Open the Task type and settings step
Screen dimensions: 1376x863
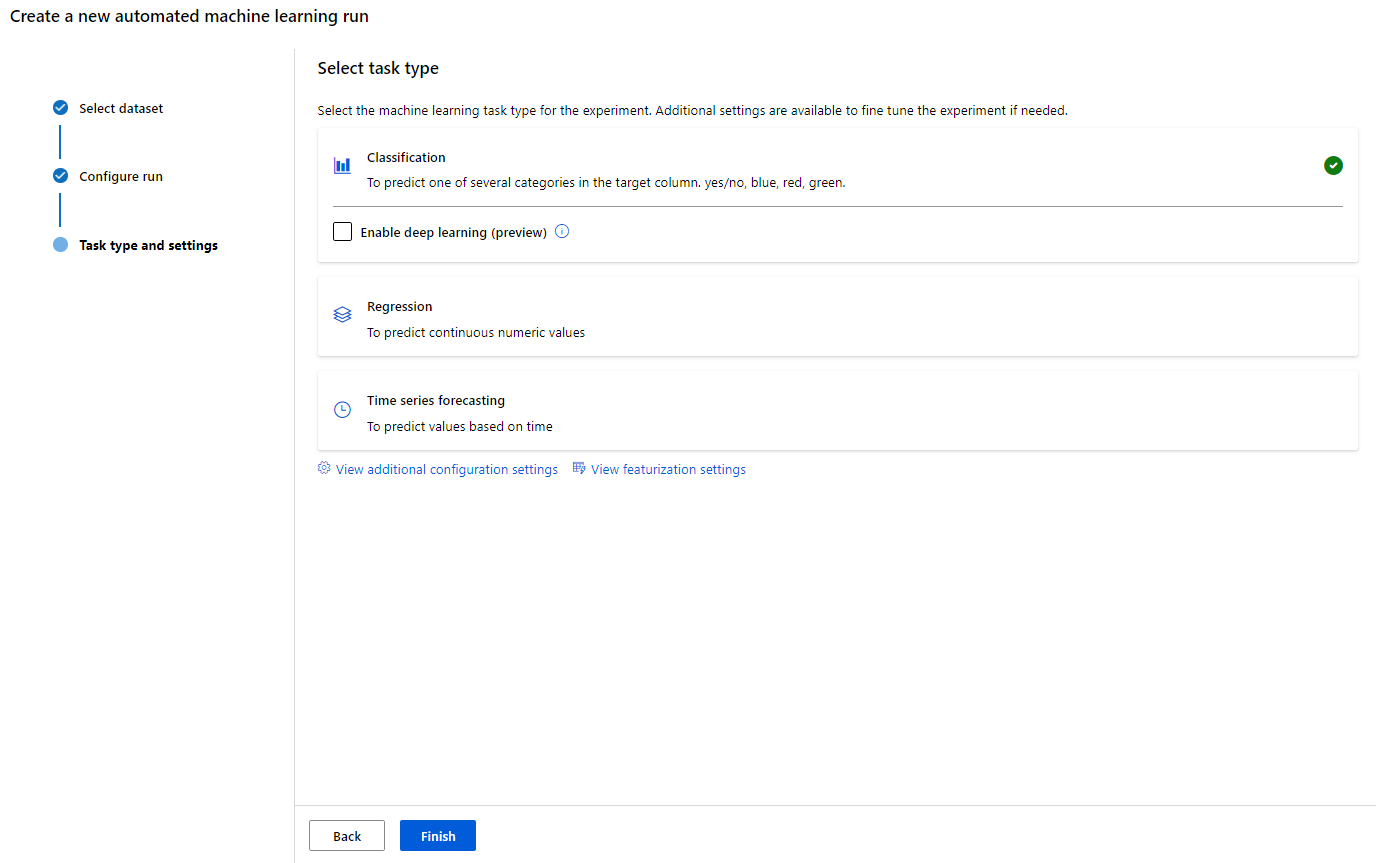tap(148, 245)
